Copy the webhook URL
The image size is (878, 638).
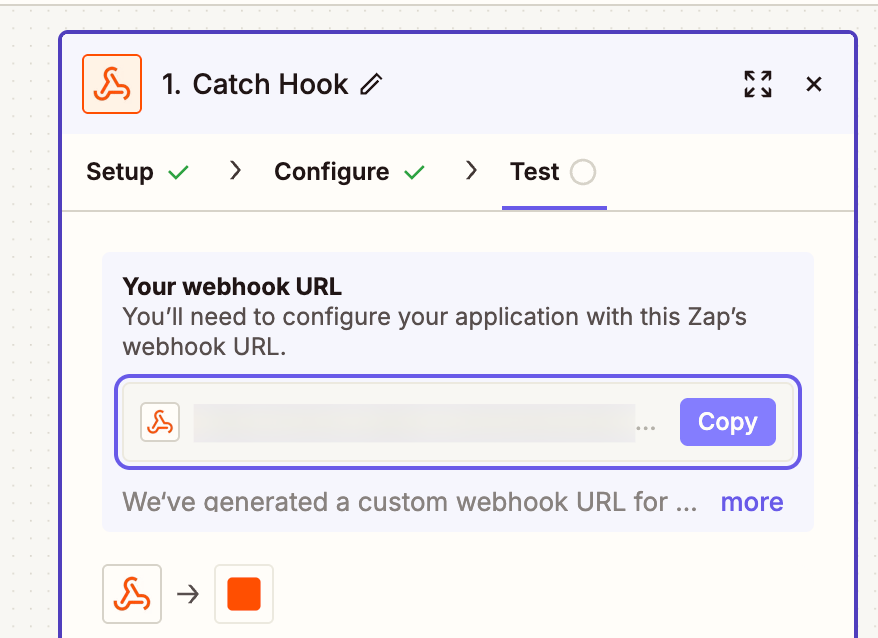727,422
